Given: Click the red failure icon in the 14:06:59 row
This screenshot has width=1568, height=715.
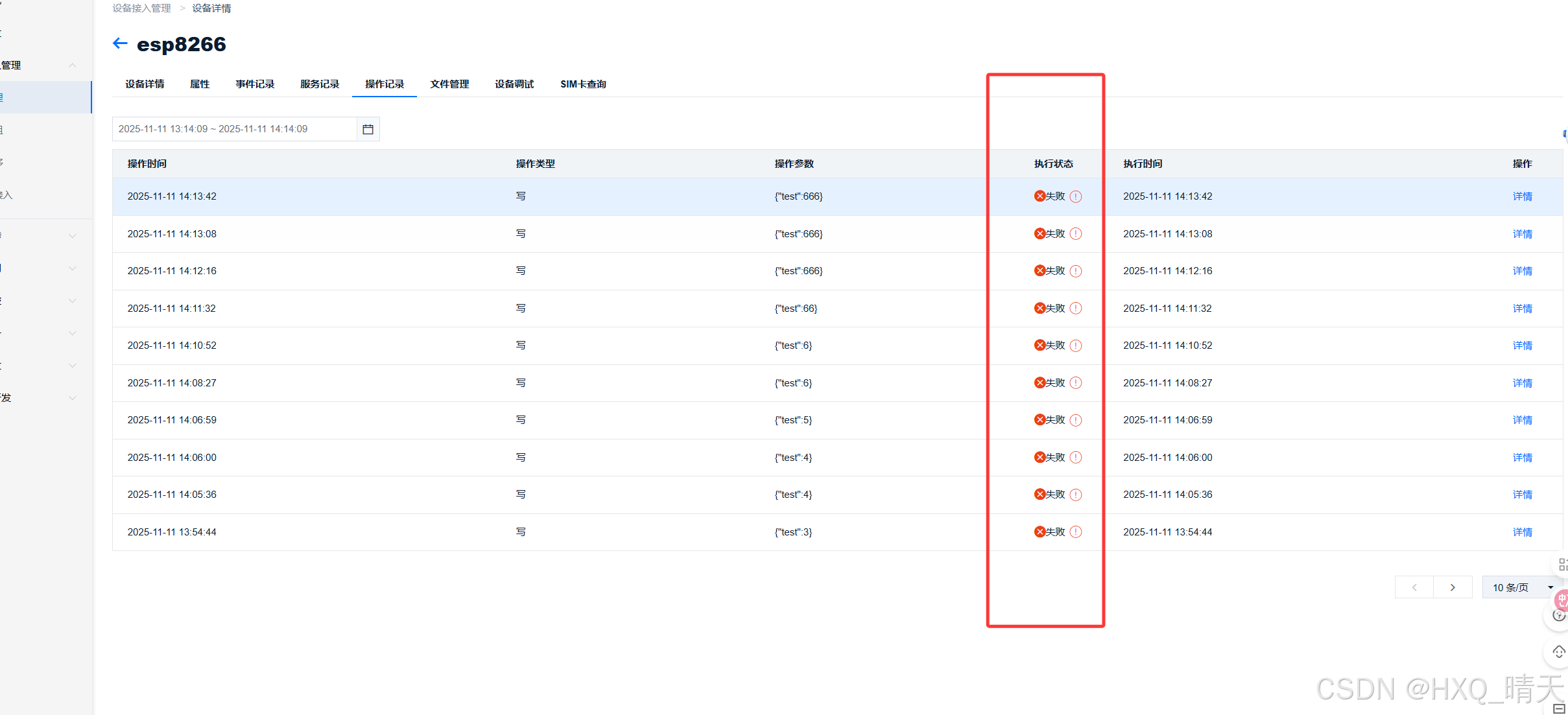Looking at the screenshot, I should (x=1039, y=420).
